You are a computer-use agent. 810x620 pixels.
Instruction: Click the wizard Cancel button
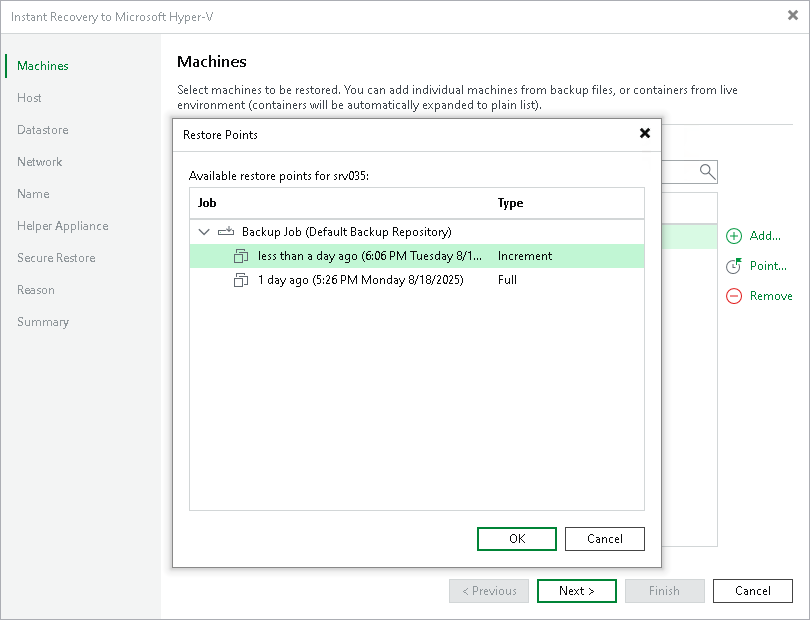[752, 590]
